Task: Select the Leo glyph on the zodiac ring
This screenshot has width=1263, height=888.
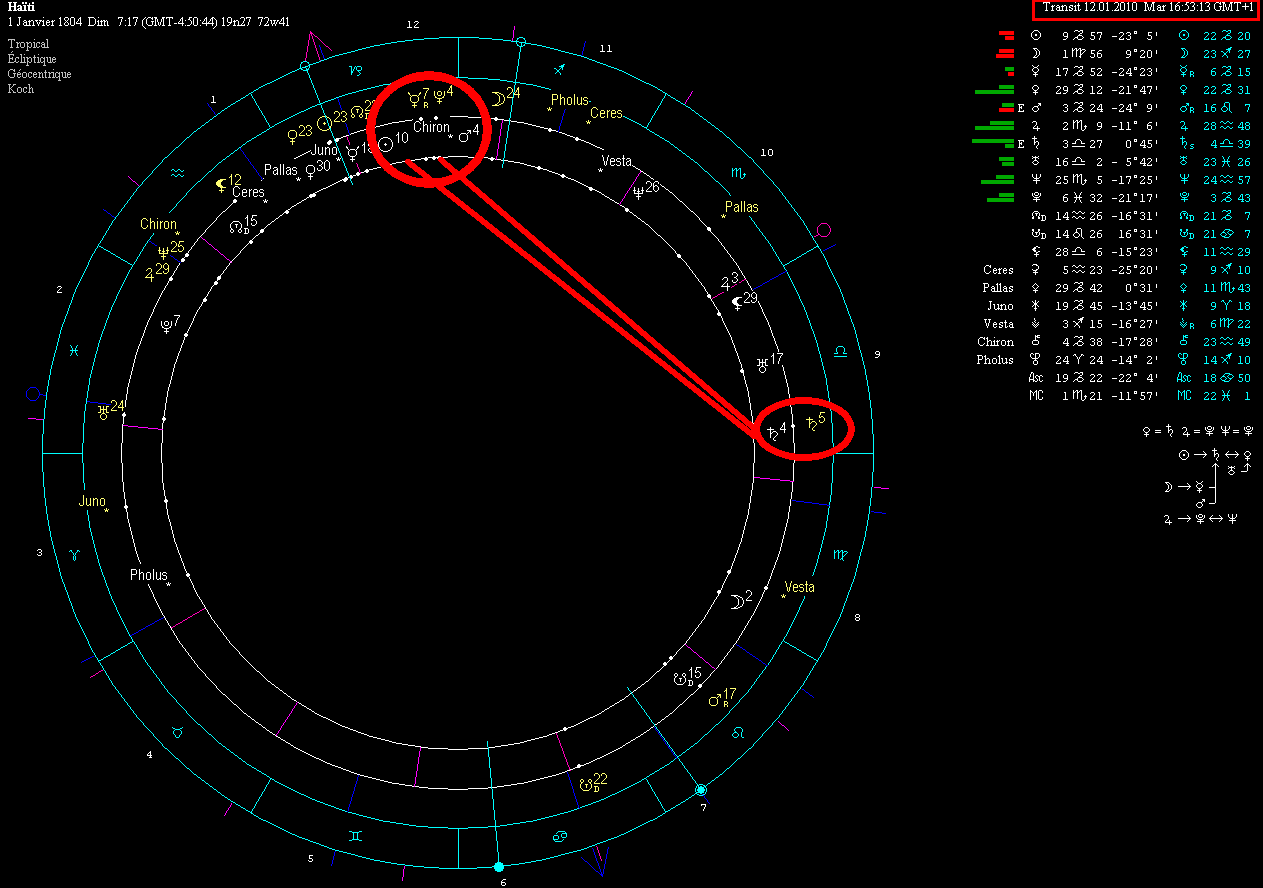Action: pyautogui.click(x=739, y=733)
